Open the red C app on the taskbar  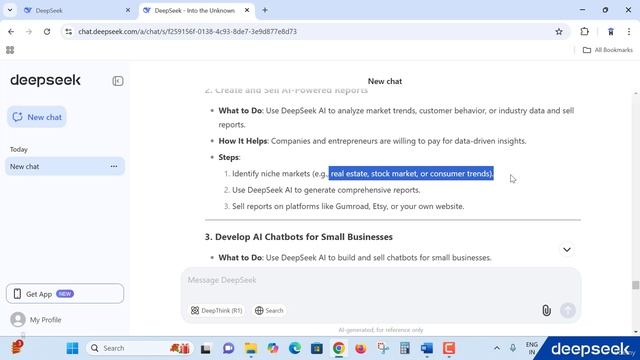pyautogui.click(x=449, y=348)
